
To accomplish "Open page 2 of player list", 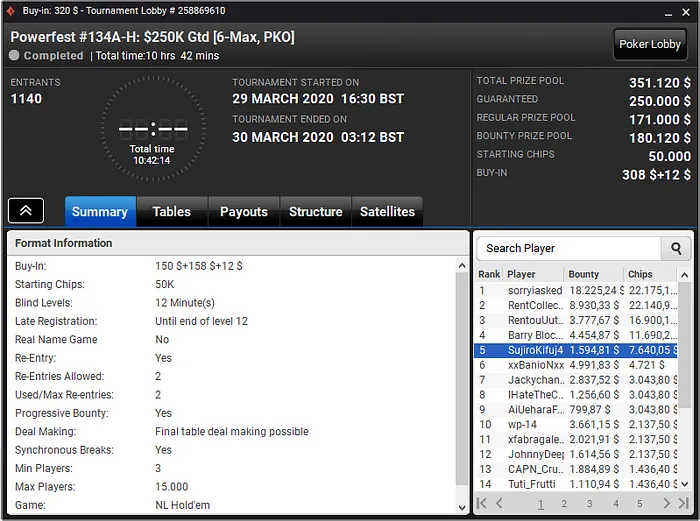I will [x=564, y=504].
